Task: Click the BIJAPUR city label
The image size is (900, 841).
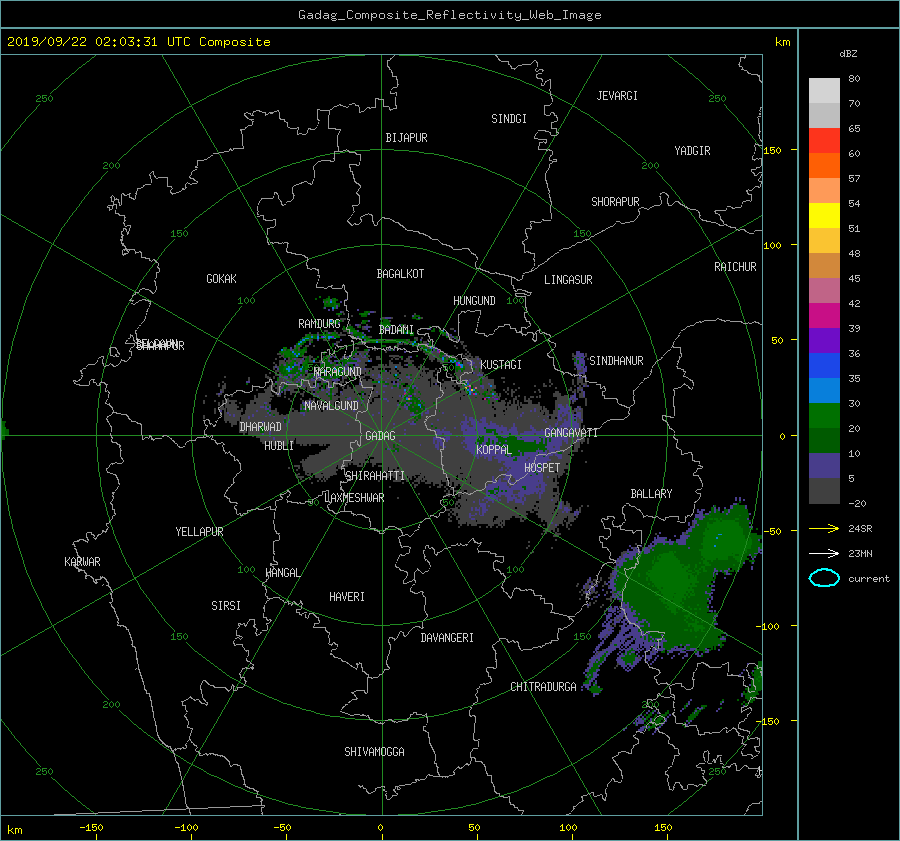Action: click(x=406, y=138)
